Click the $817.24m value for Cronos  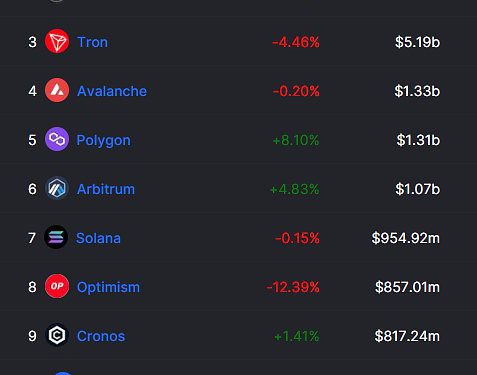pyautogui.click(x=407, y=336)
